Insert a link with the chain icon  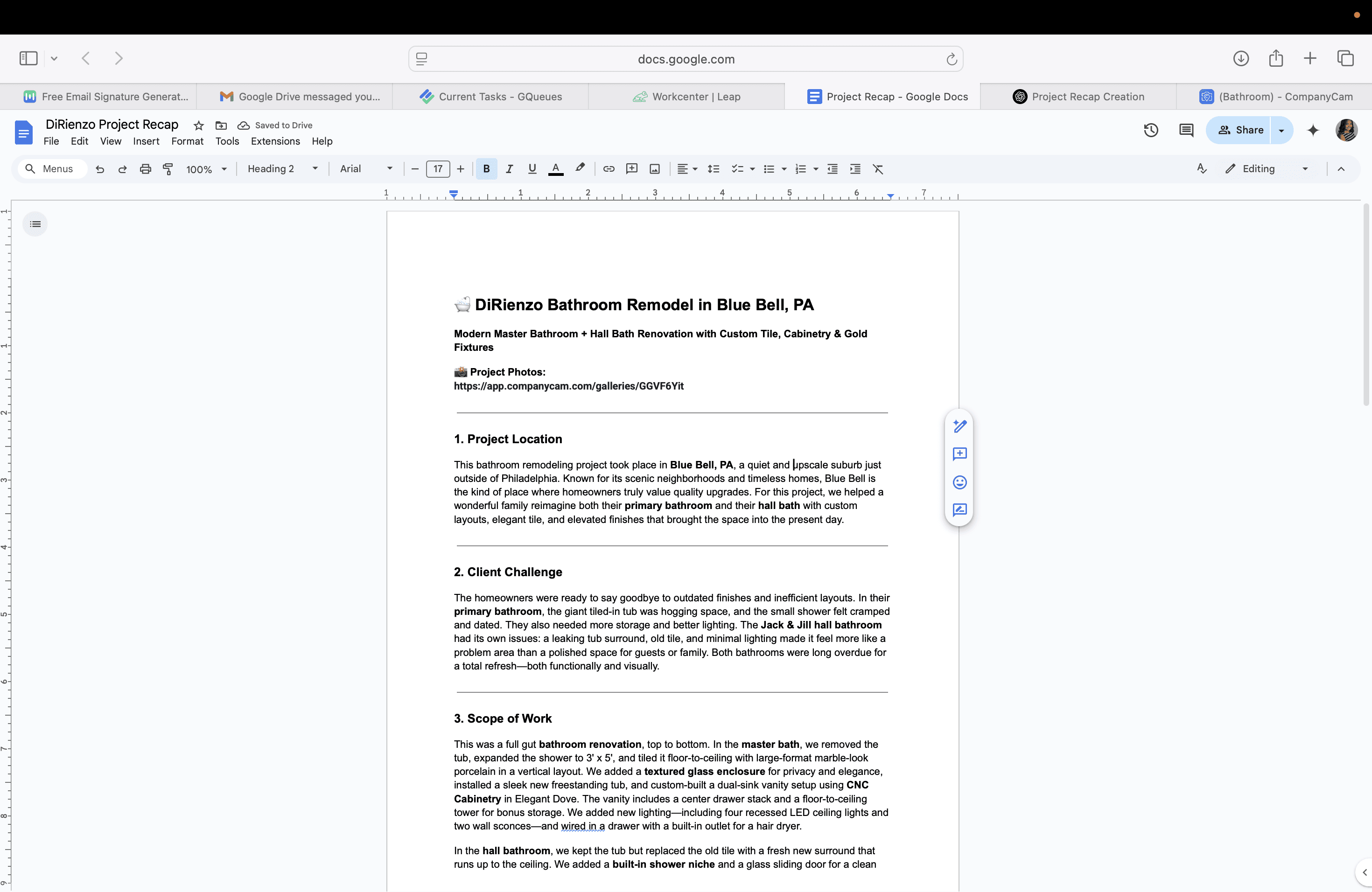pyautogui.click(x=609, y=169)
